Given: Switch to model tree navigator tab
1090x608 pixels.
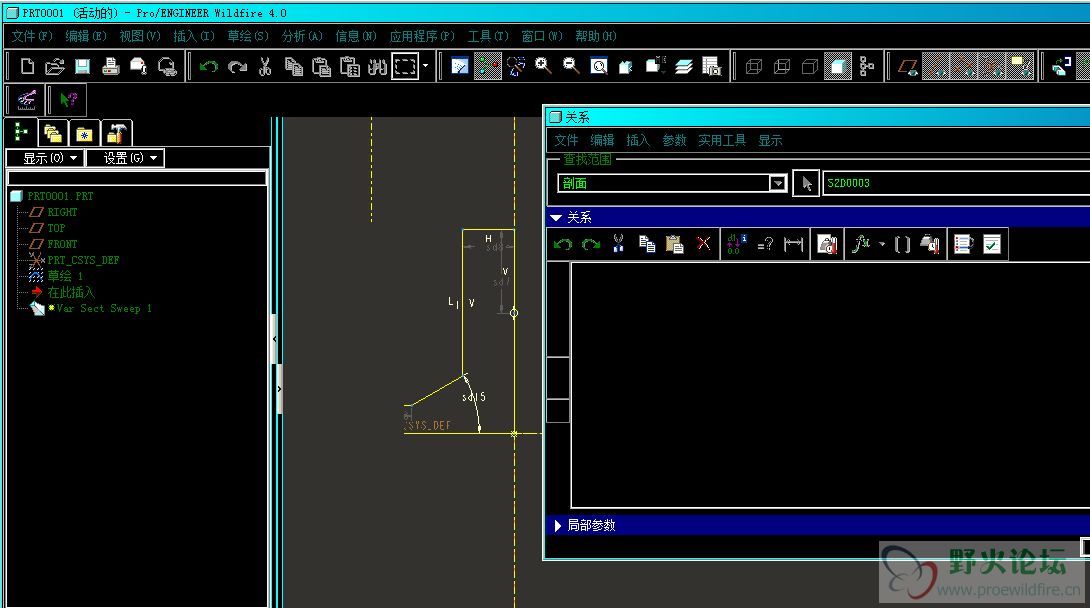Looking at the screenshot, I should 20,132.
